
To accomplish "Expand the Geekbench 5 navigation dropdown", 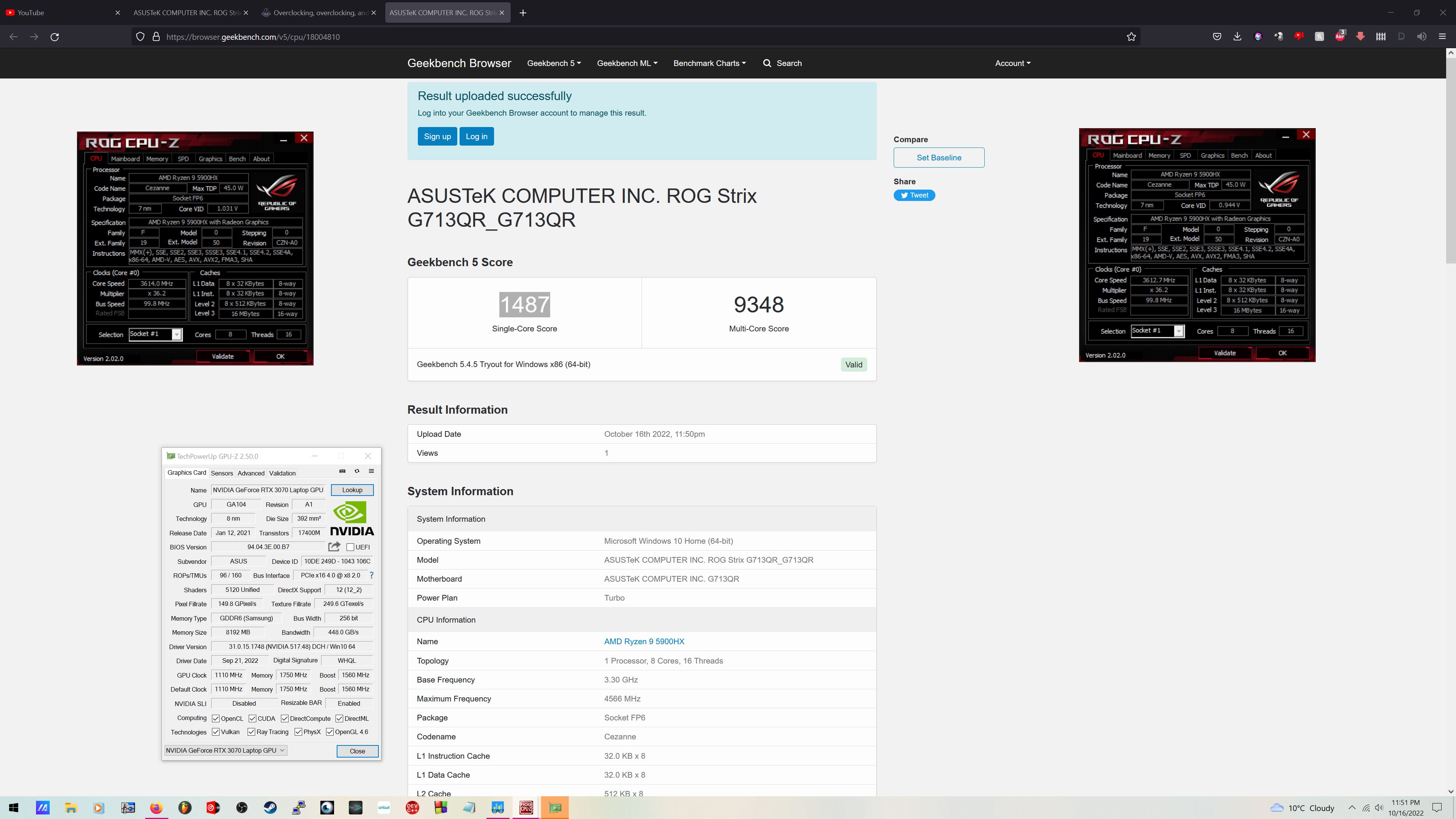I will point(554,63).
